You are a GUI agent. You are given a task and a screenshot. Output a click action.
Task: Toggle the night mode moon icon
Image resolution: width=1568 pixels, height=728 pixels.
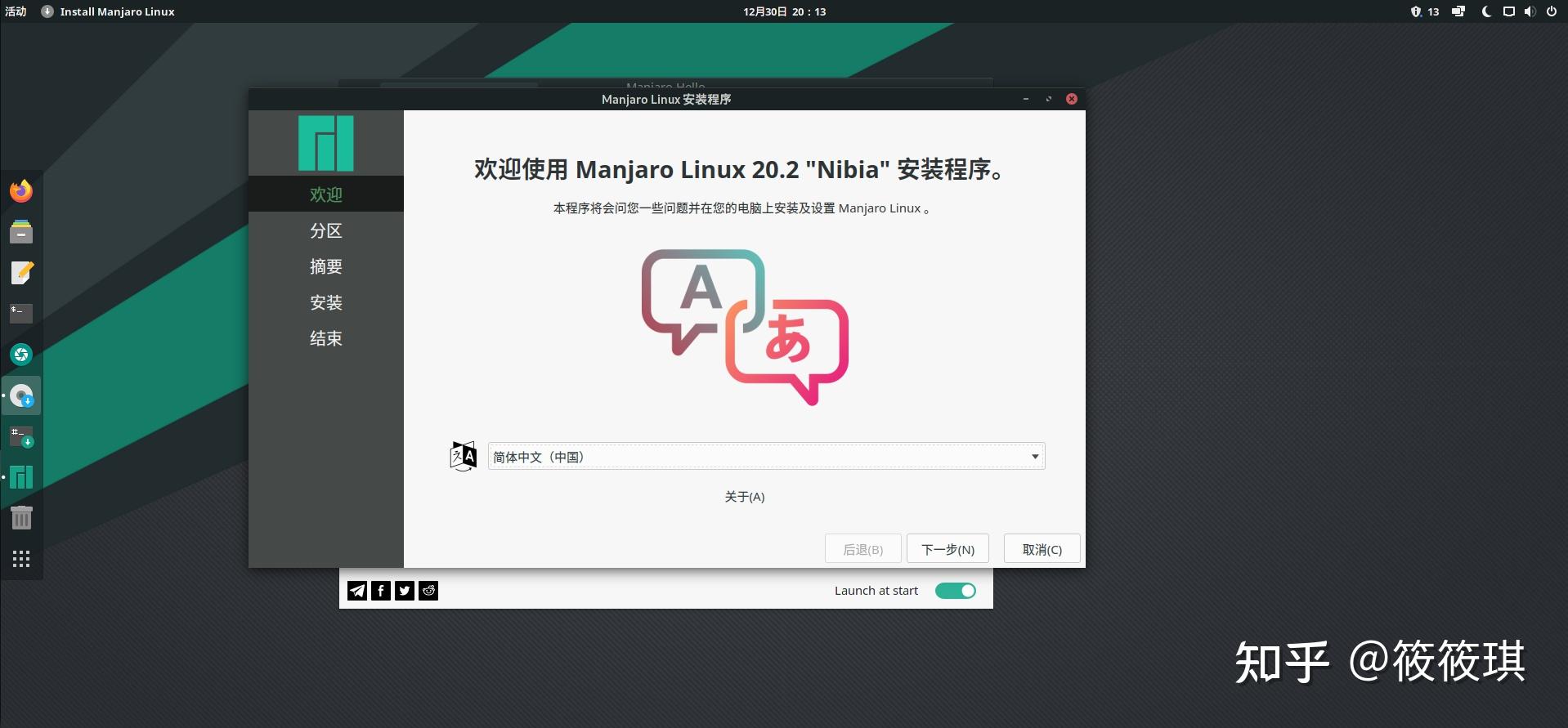click(1486, 11)
